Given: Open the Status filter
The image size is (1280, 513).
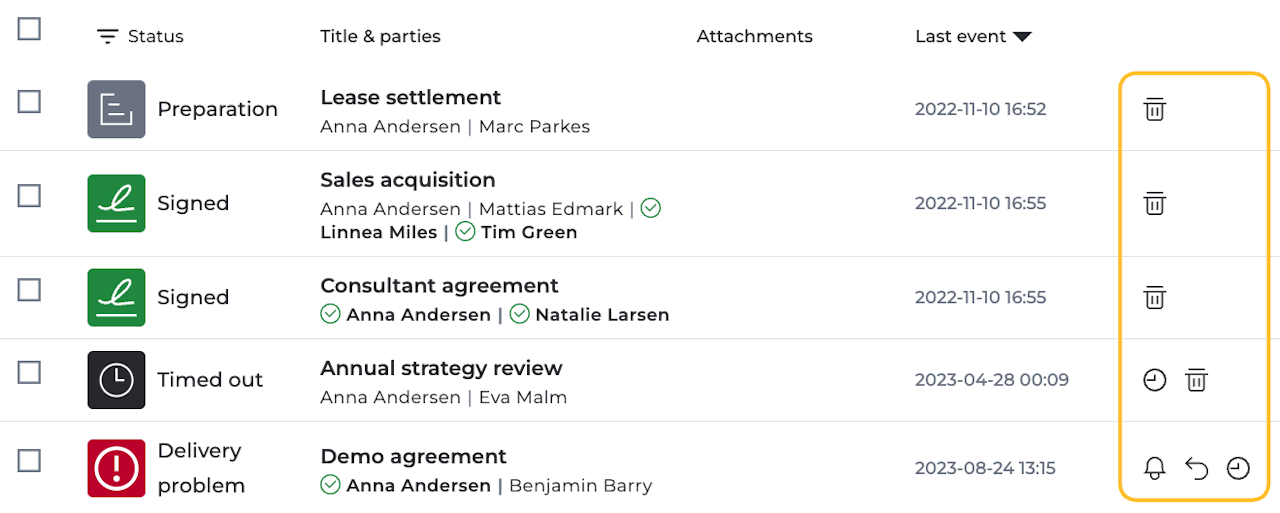Looking at the screenshot, I should tap(140, 36).
